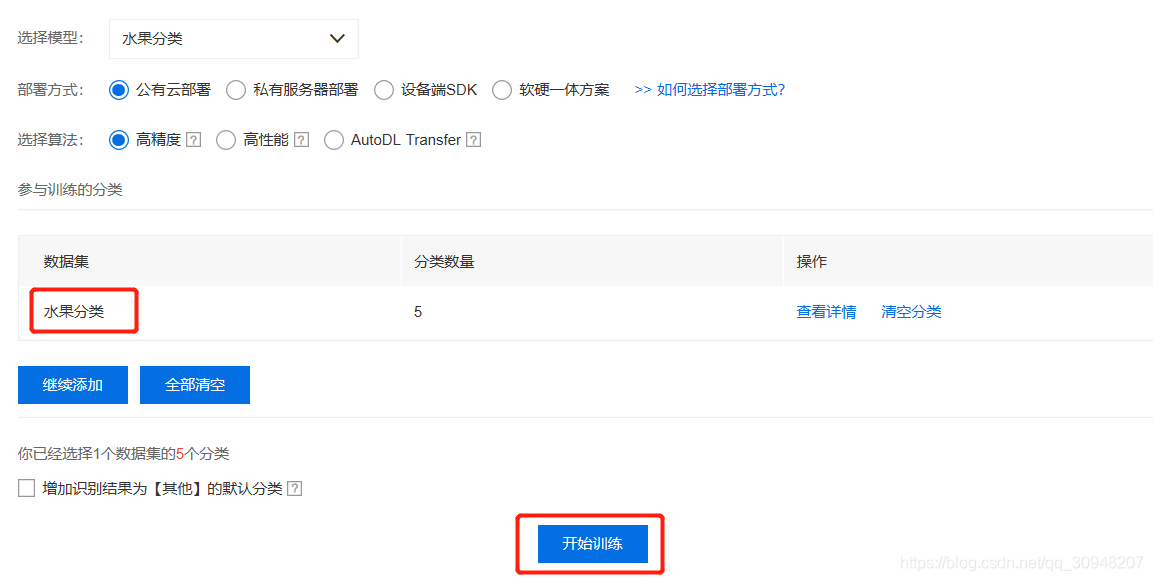Open the 查看详情 link for 水果分类
Image resolution: width=1153 pixels, height=581 pixels.
coord(826,311)
